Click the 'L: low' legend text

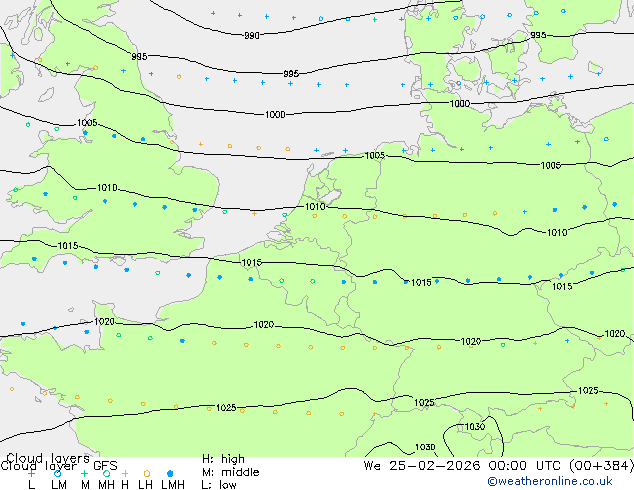pyautogui.click(x=219, y=484)
